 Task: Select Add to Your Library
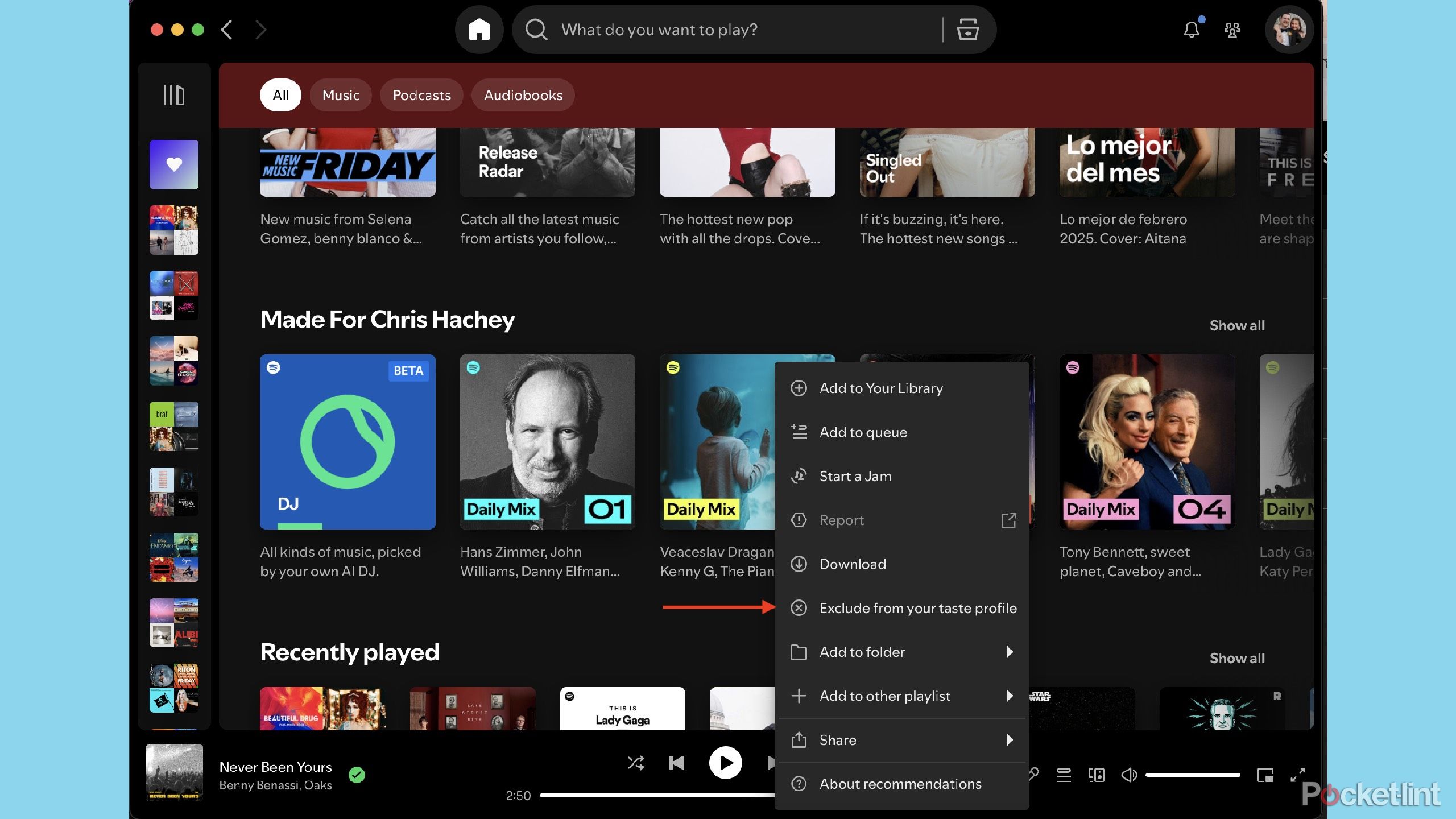point(901,388)
